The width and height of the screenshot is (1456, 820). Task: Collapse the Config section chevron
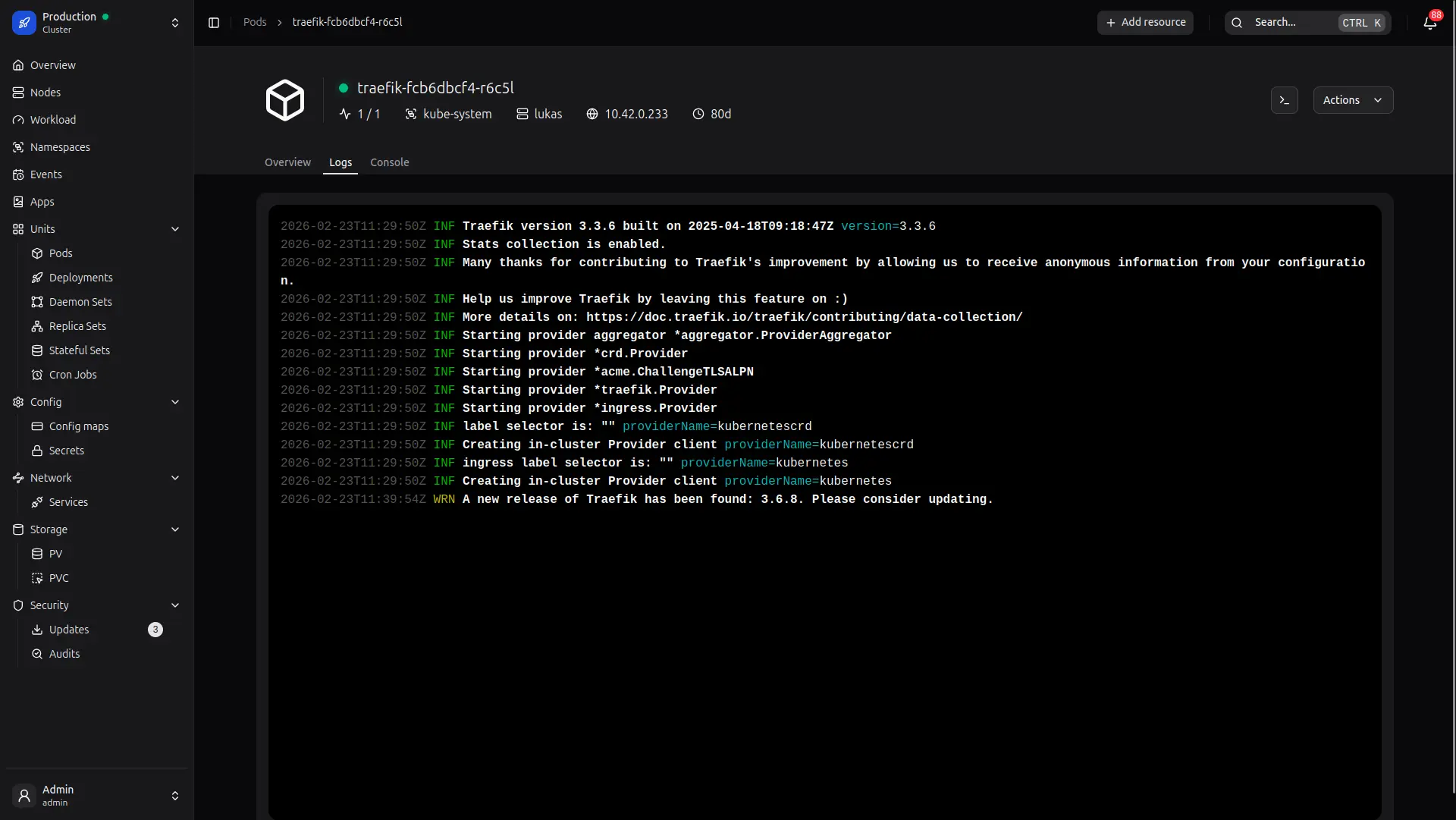[175, 402]
